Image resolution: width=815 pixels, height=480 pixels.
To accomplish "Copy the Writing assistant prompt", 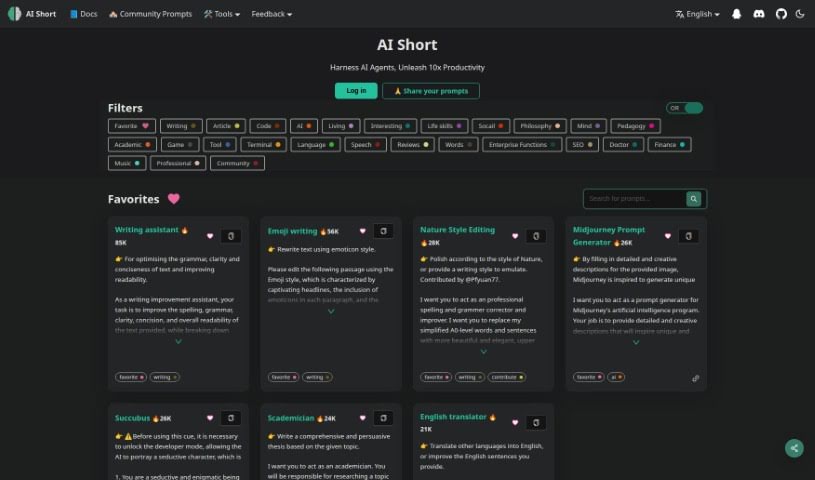I will coord(231,236).
